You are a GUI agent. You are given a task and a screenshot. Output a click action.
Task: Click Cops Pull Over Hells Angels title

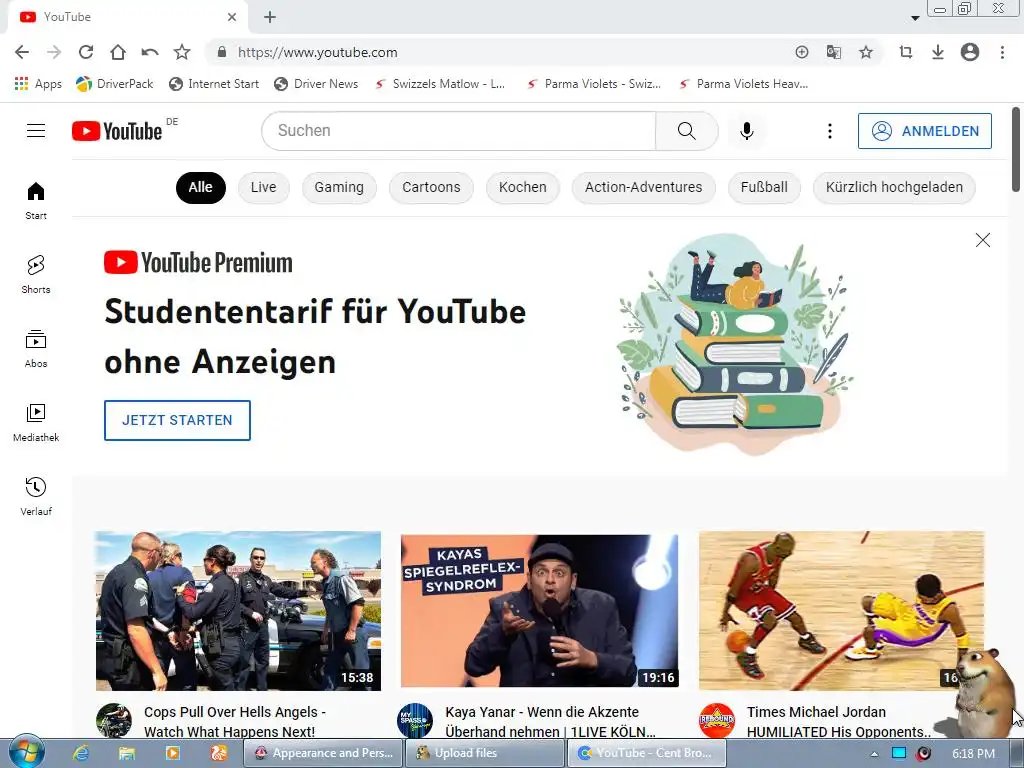click(x=234, y=721)
